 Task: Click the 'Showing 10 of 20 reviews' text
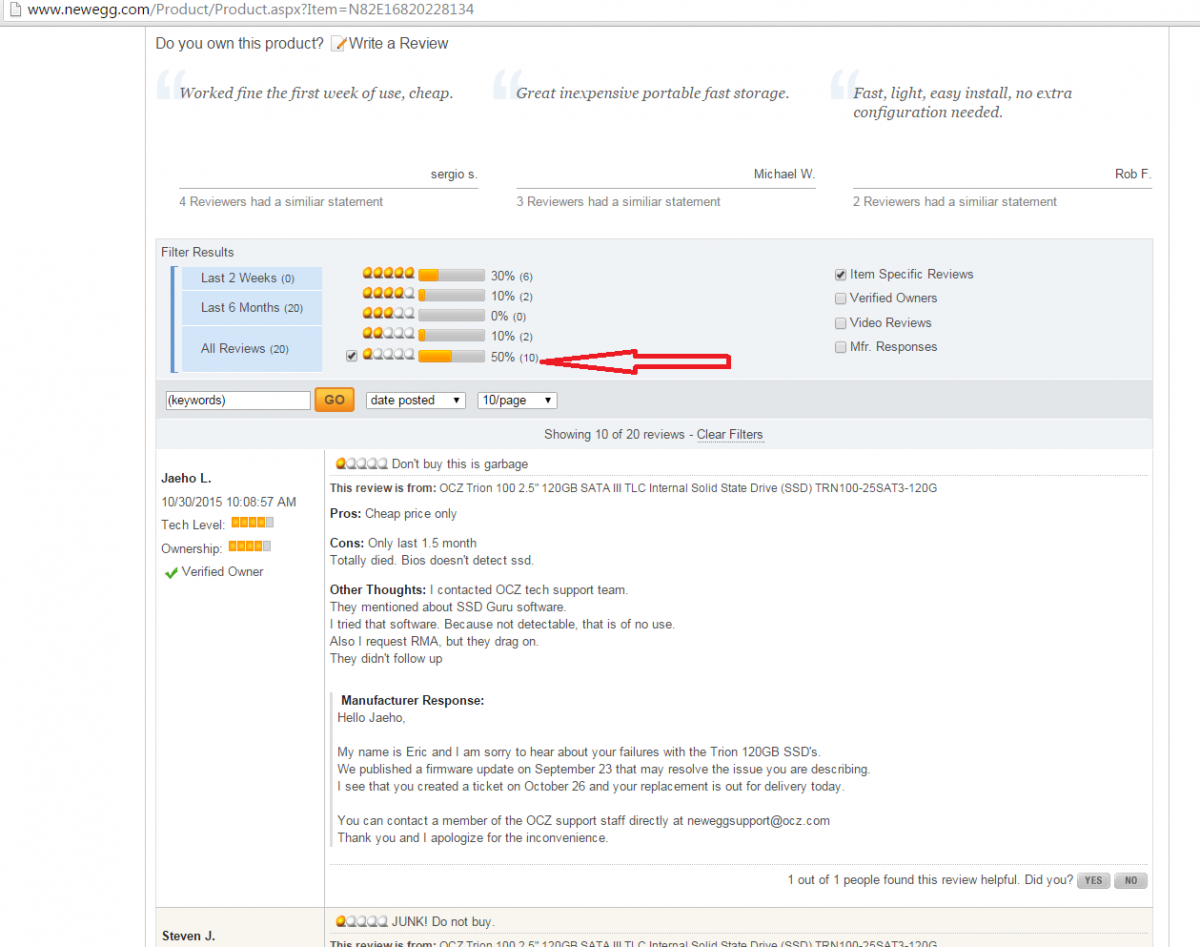pos(614,435)
